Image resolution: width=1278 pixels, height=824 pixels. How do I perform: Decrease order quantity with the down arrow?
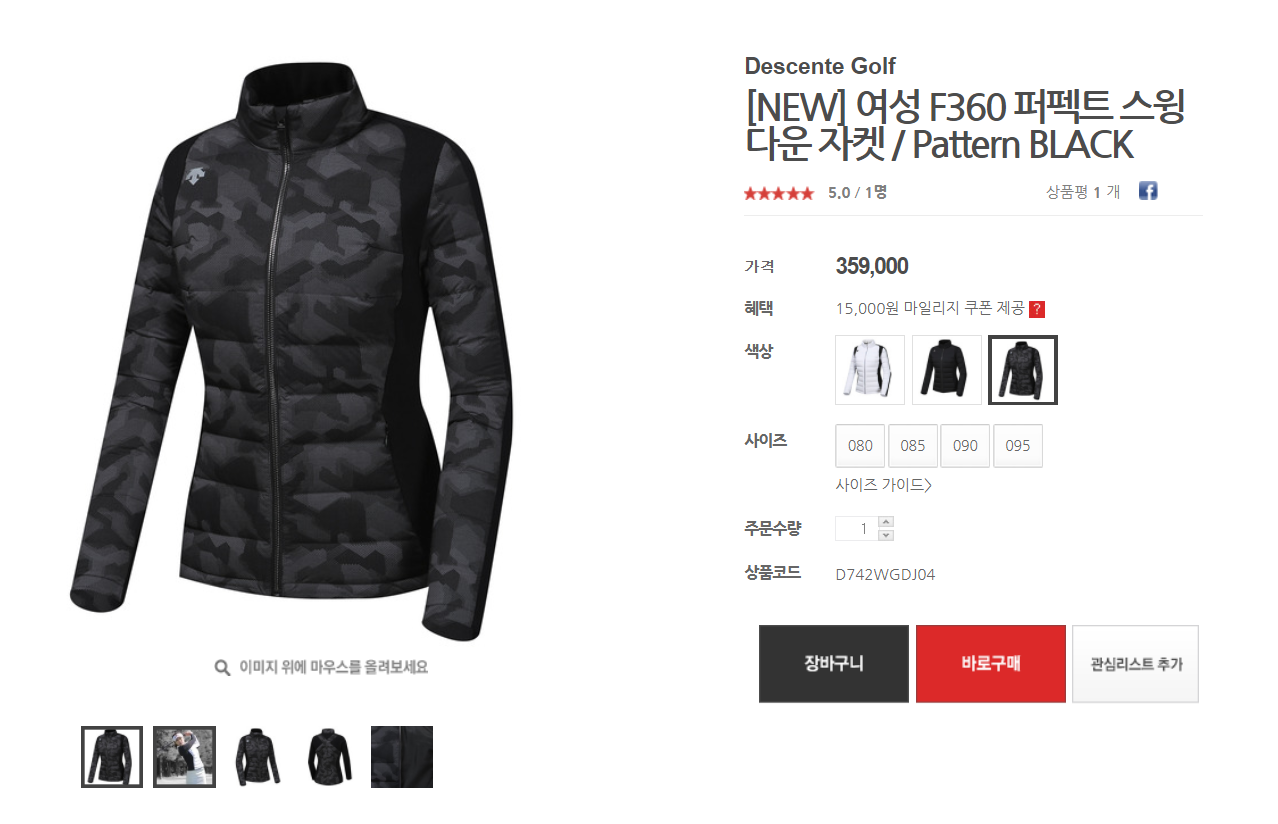tap(885, 535)
